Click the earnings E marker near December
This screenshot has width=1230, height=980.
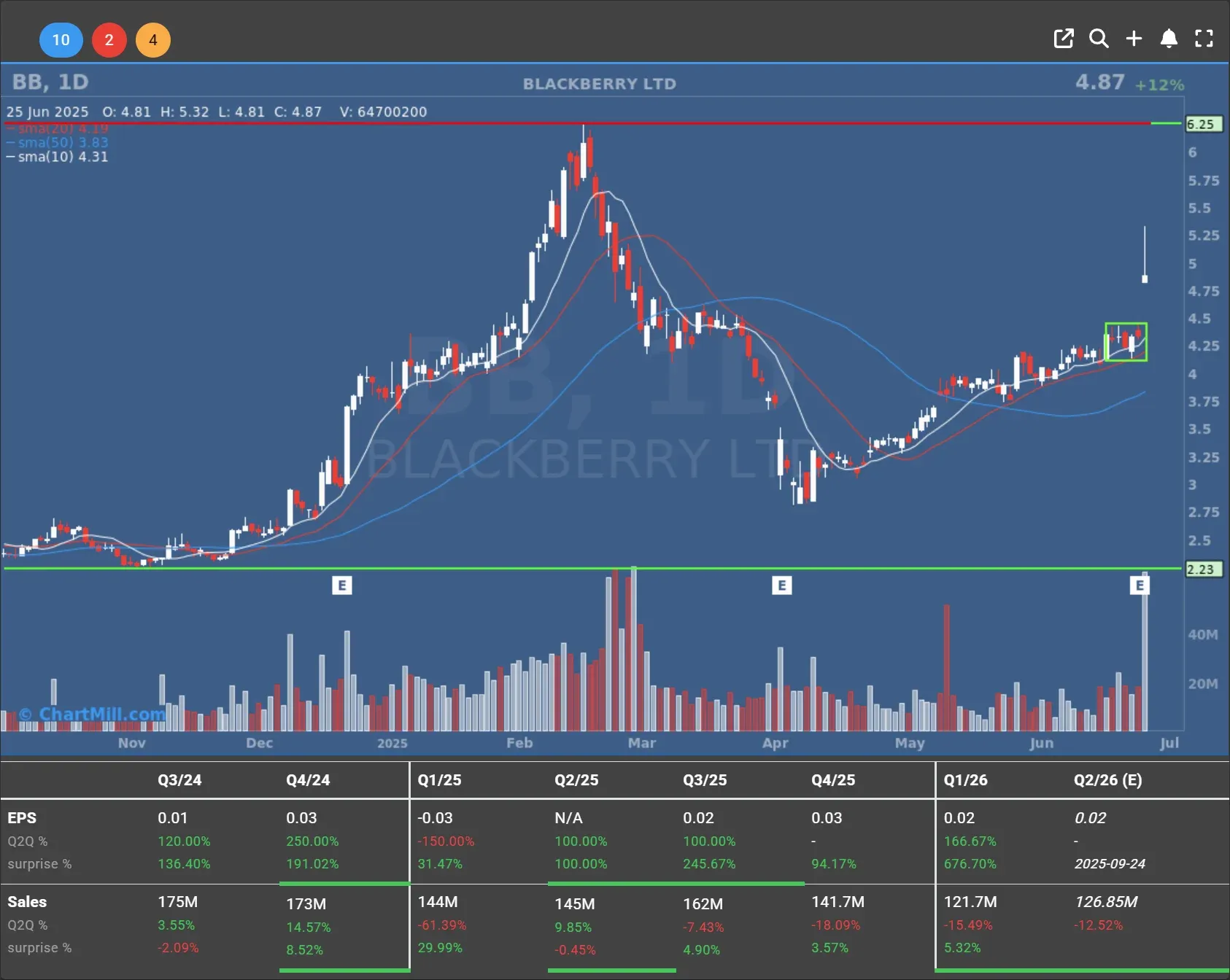pos(341,585)
